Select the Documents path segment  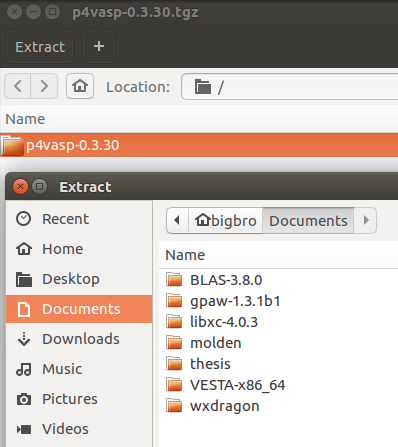(x=308, y=220)
